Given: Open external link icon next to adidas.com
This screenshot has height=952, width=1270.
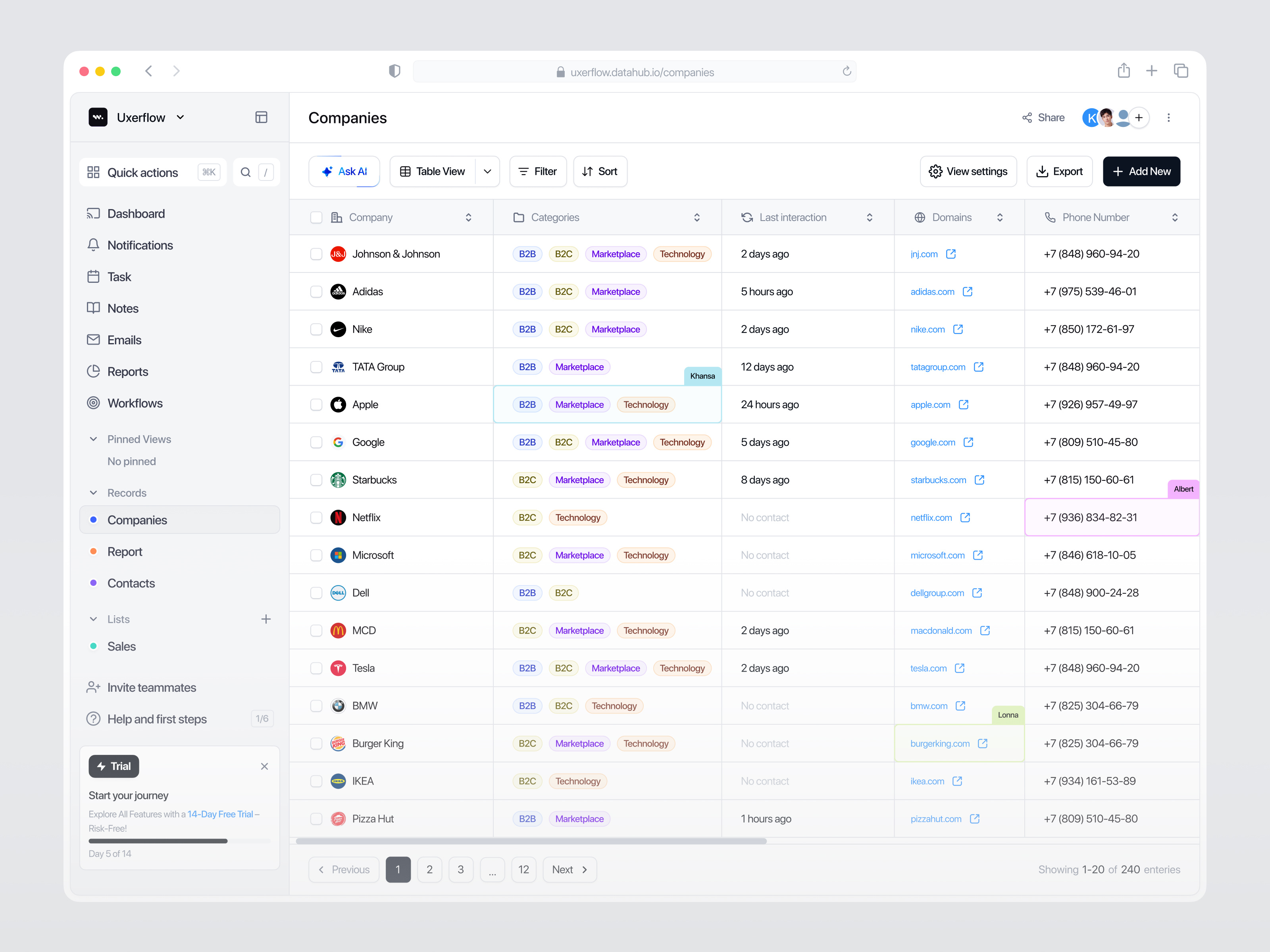Looking at the screenshot, I should 968,292.
